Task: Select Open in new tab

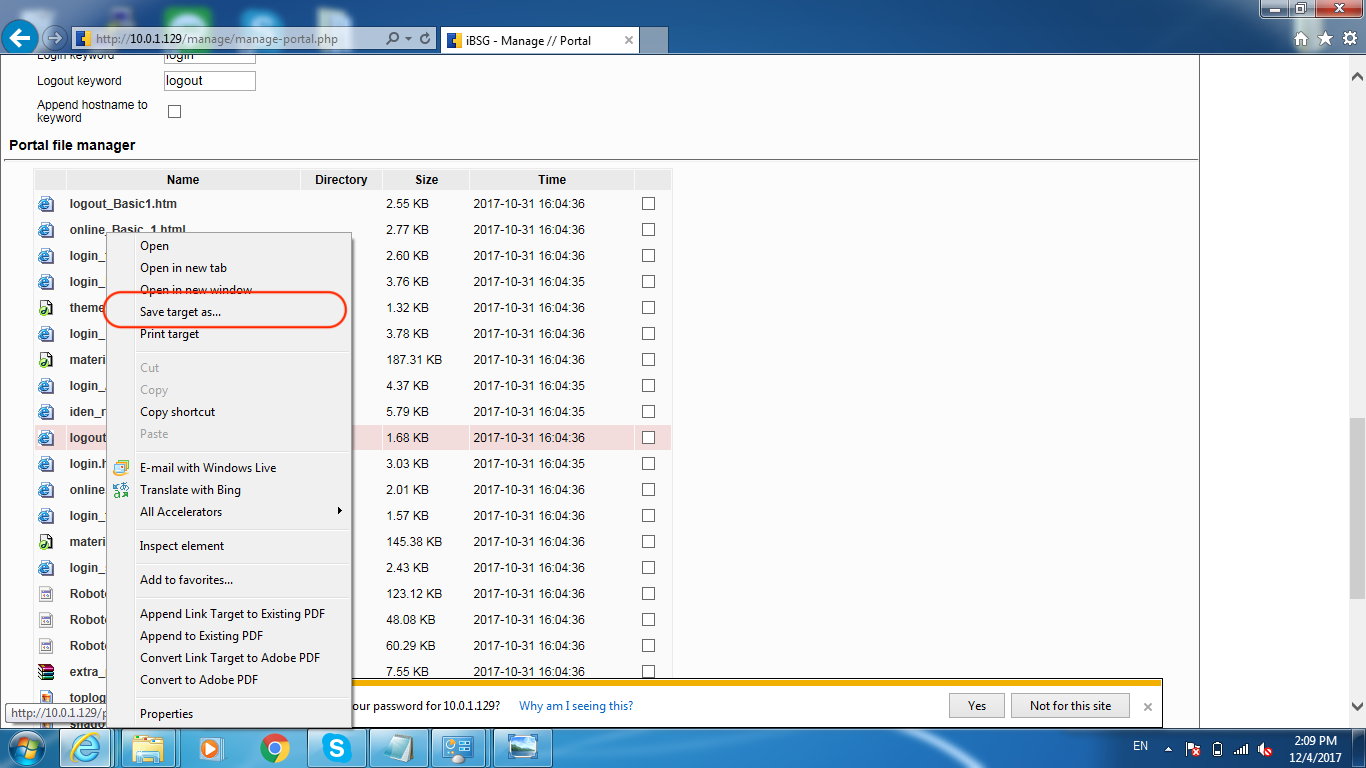Action: point(183,268)
